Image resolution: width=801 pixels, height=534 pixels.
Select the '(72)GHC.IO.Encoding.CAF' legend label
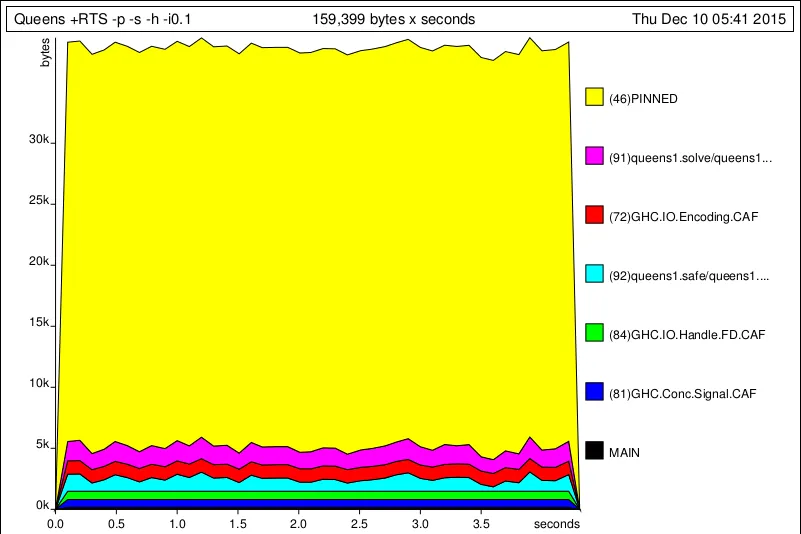coord(684,217)
